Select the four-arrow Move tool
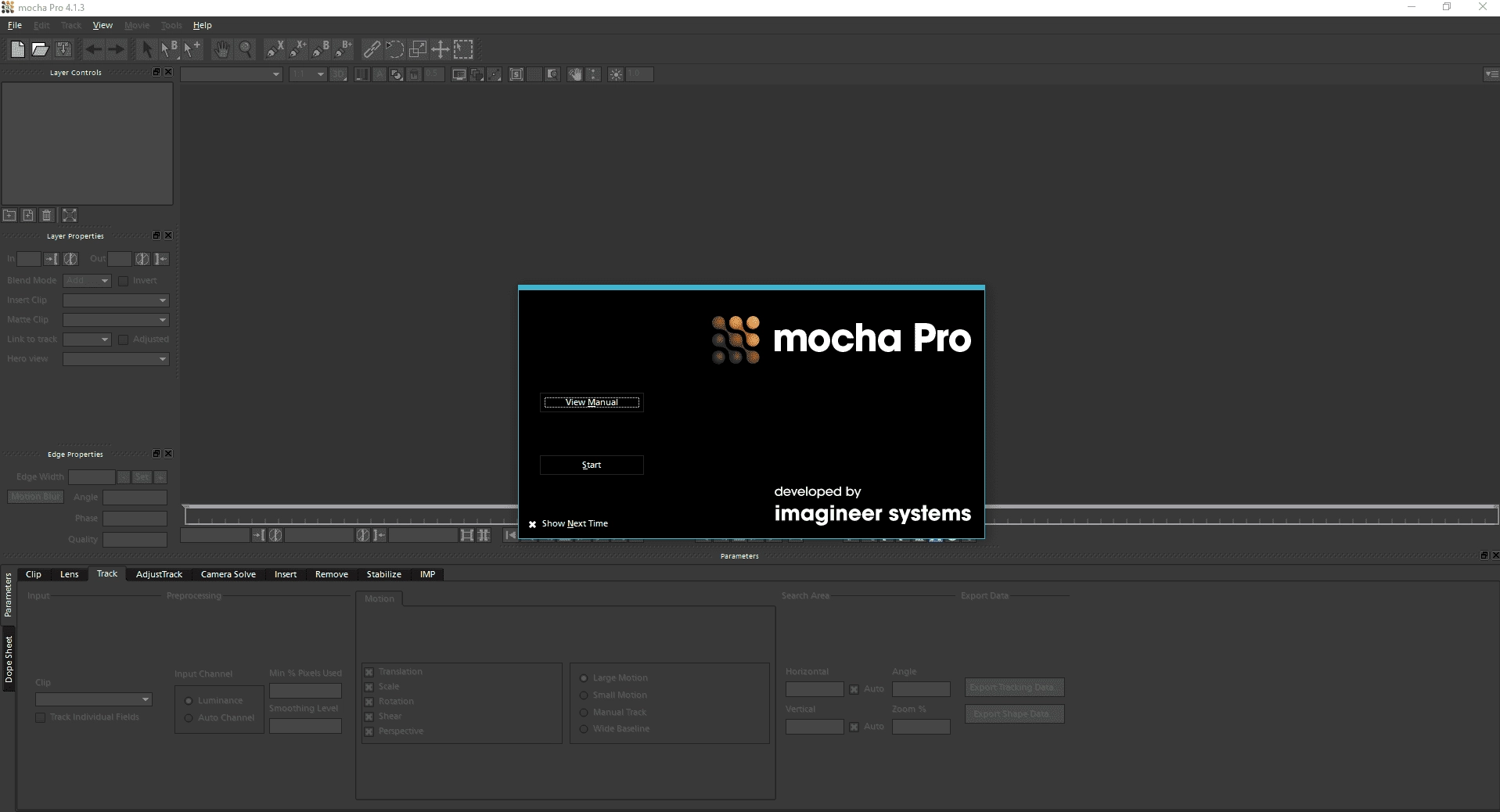This screenshot has width=1500, height=812. click(441, 49)
